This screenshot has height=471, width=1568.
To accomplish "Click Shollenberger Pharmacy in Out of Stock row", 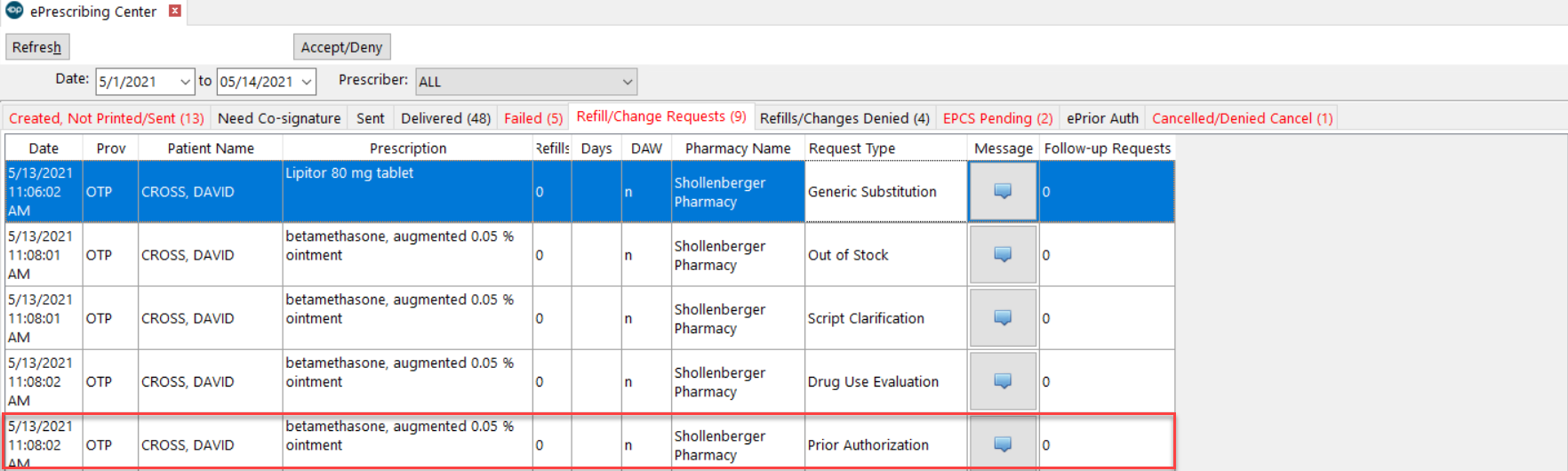I will (738, 255).
